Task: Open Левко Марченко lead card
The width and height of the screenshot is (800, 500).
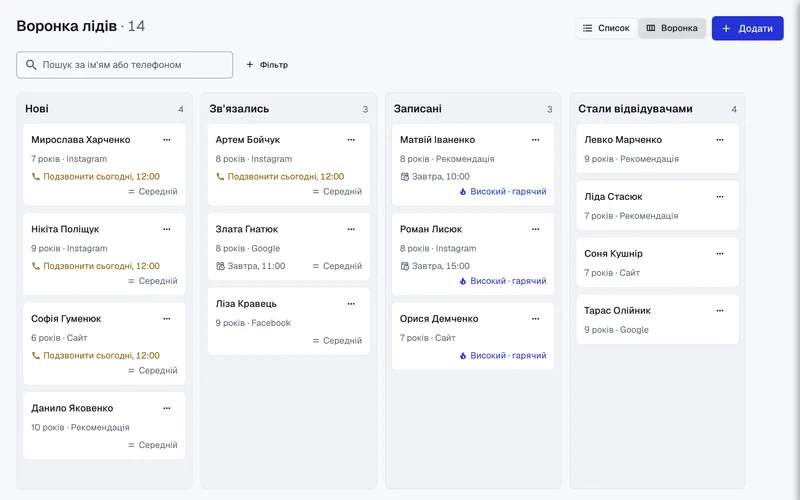Action: [657, 148]
